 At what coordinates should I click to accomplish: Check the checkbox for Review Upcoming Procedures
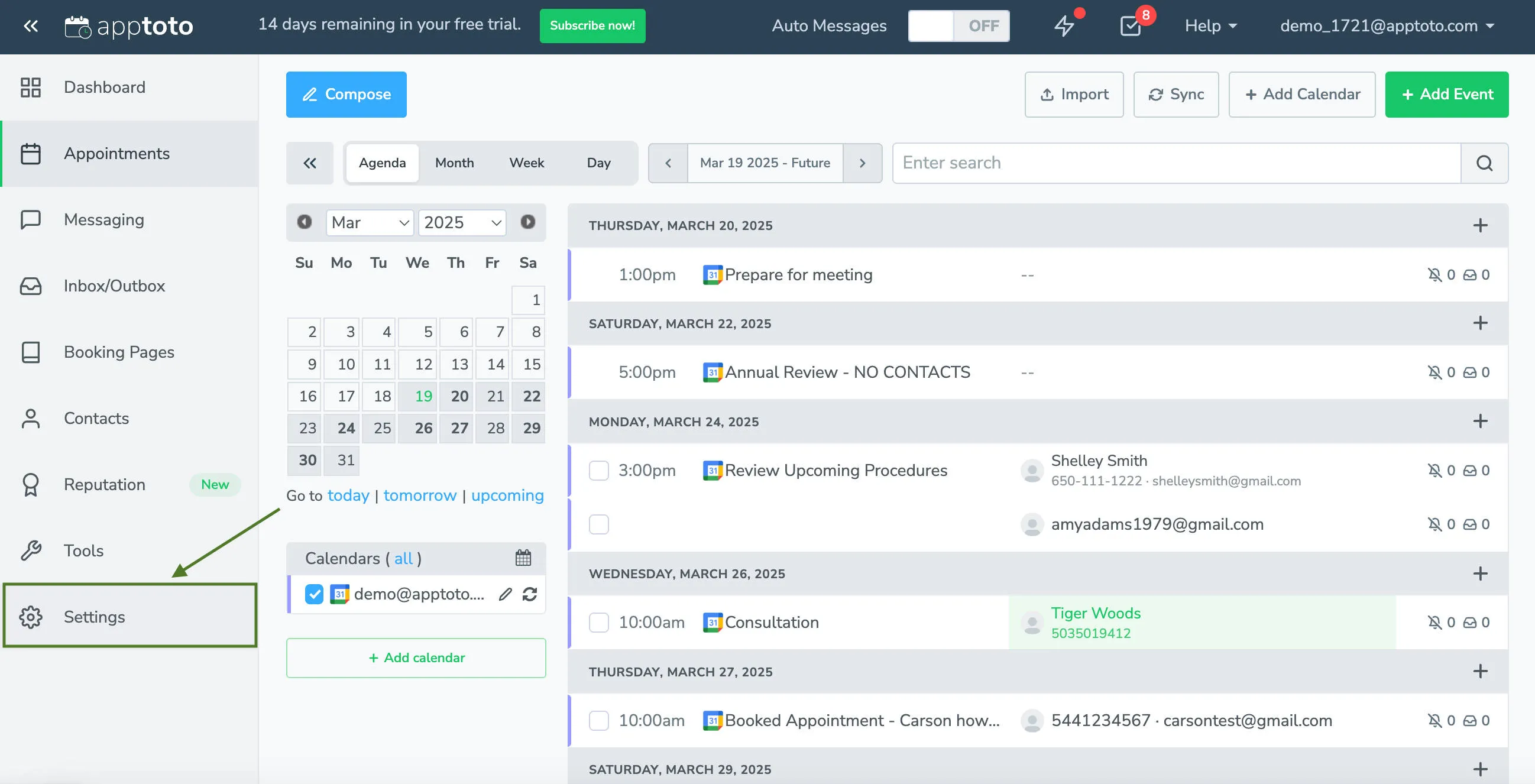pos(598,471)
